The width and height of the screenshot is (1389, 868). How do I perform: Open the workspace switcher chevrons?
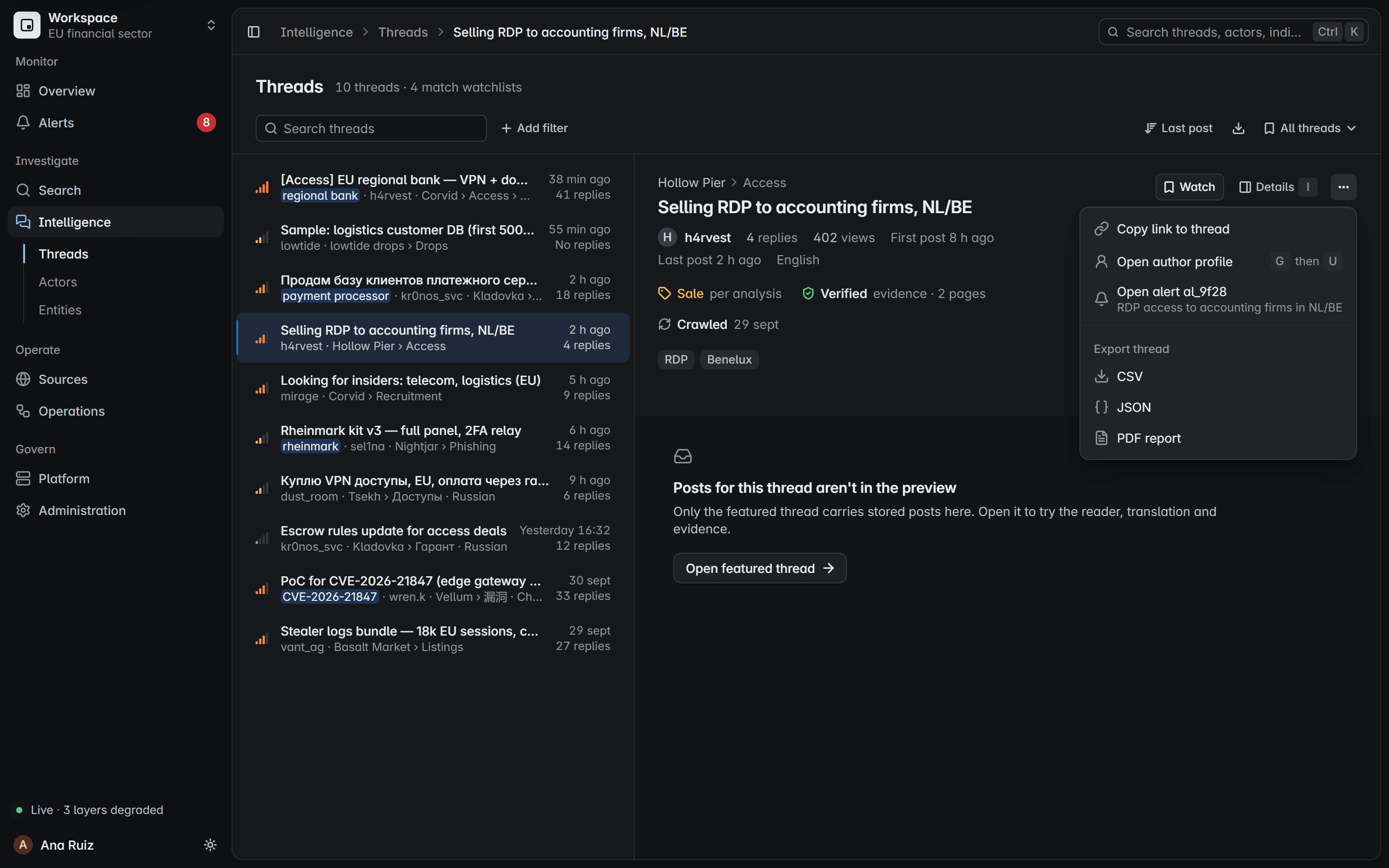coord(211,25)
